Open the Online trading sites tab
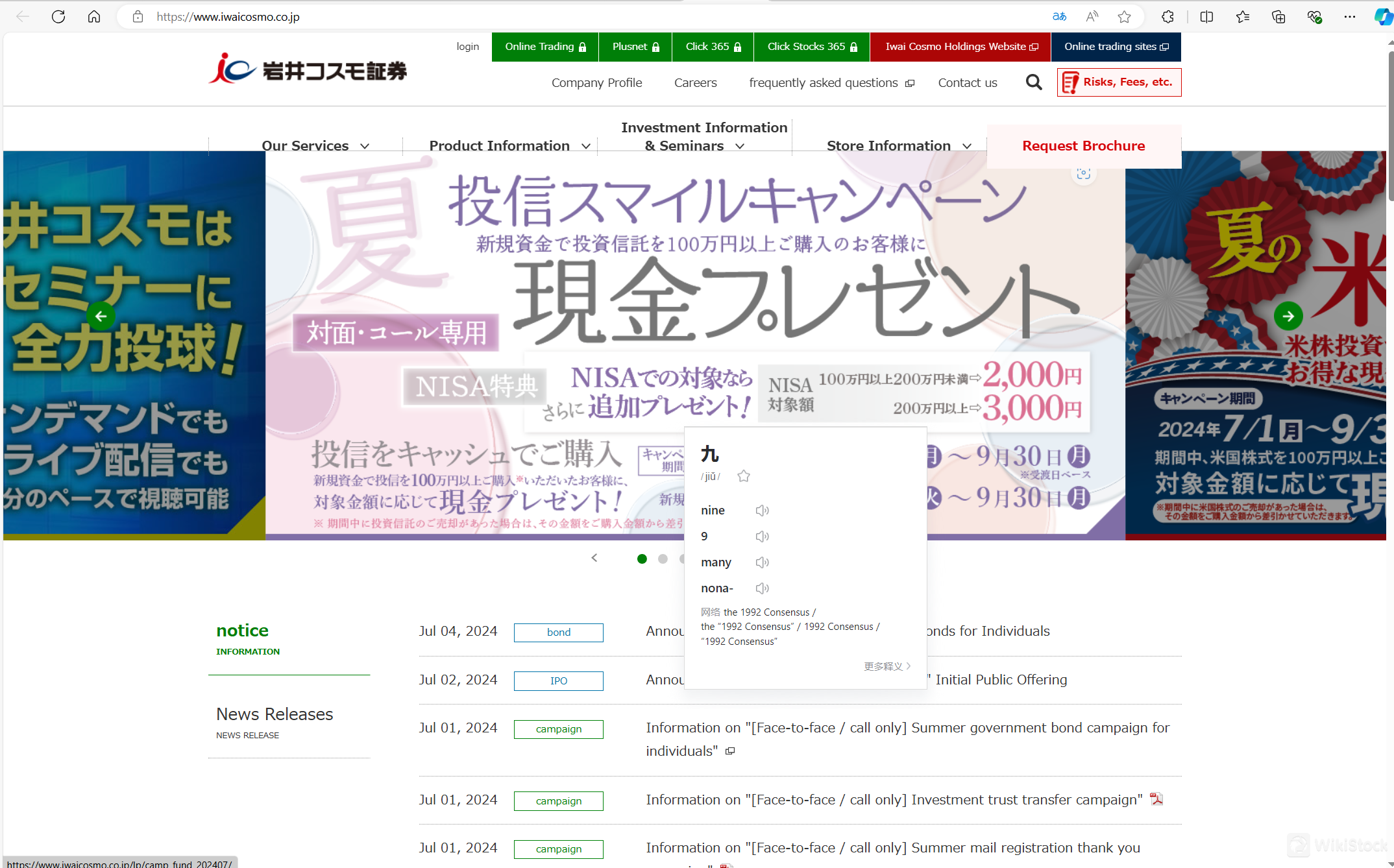 1116,47
